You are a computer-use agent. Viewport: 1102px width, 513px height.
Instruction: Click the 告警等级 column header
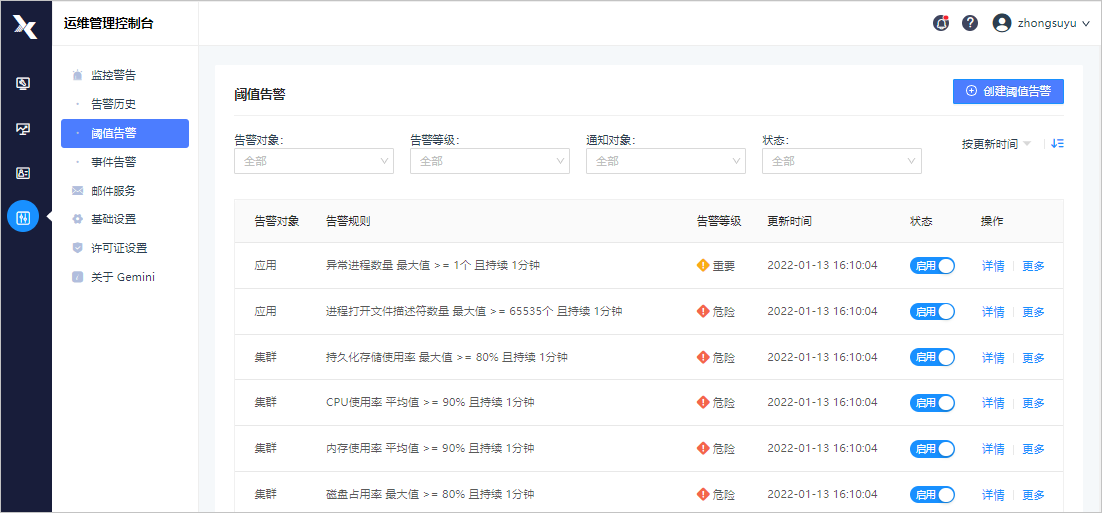click(x=719, y=221)
